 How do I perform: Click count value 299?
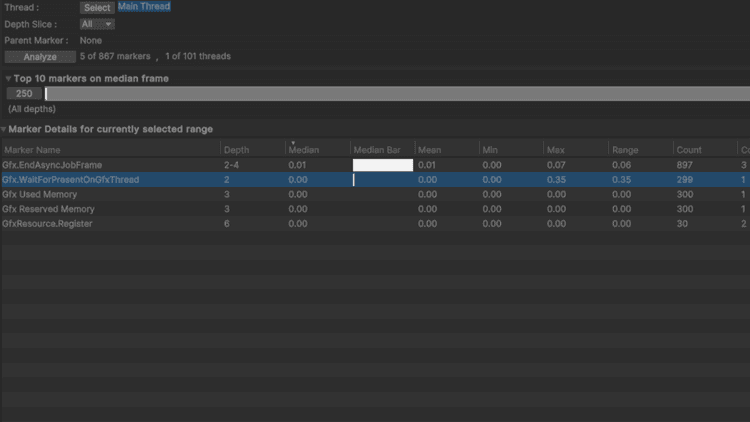click(684, 180)
